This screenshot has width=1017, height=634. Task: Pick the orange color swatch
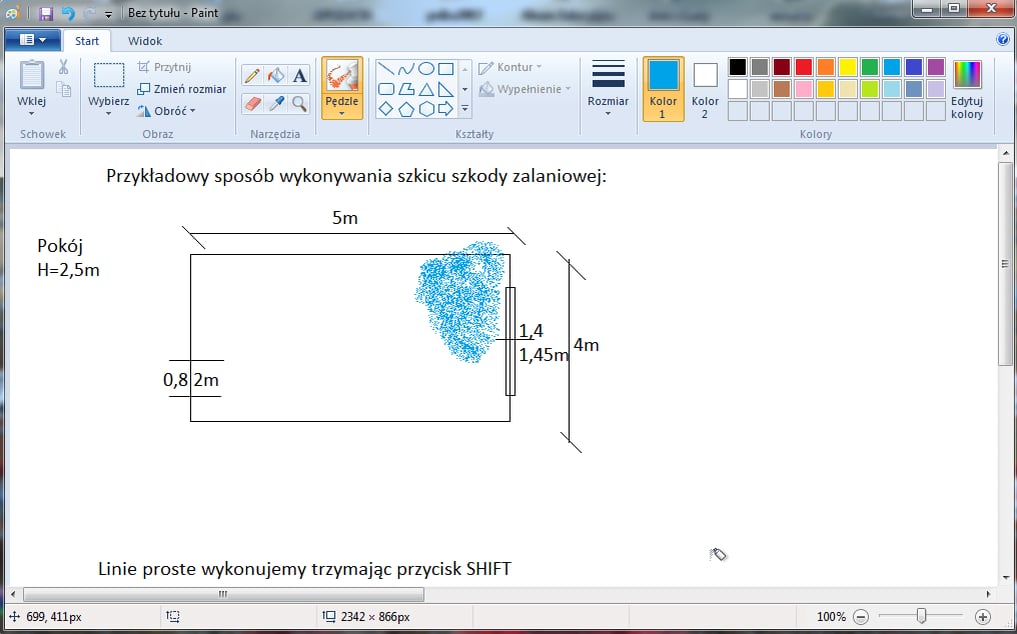(826, 67)
